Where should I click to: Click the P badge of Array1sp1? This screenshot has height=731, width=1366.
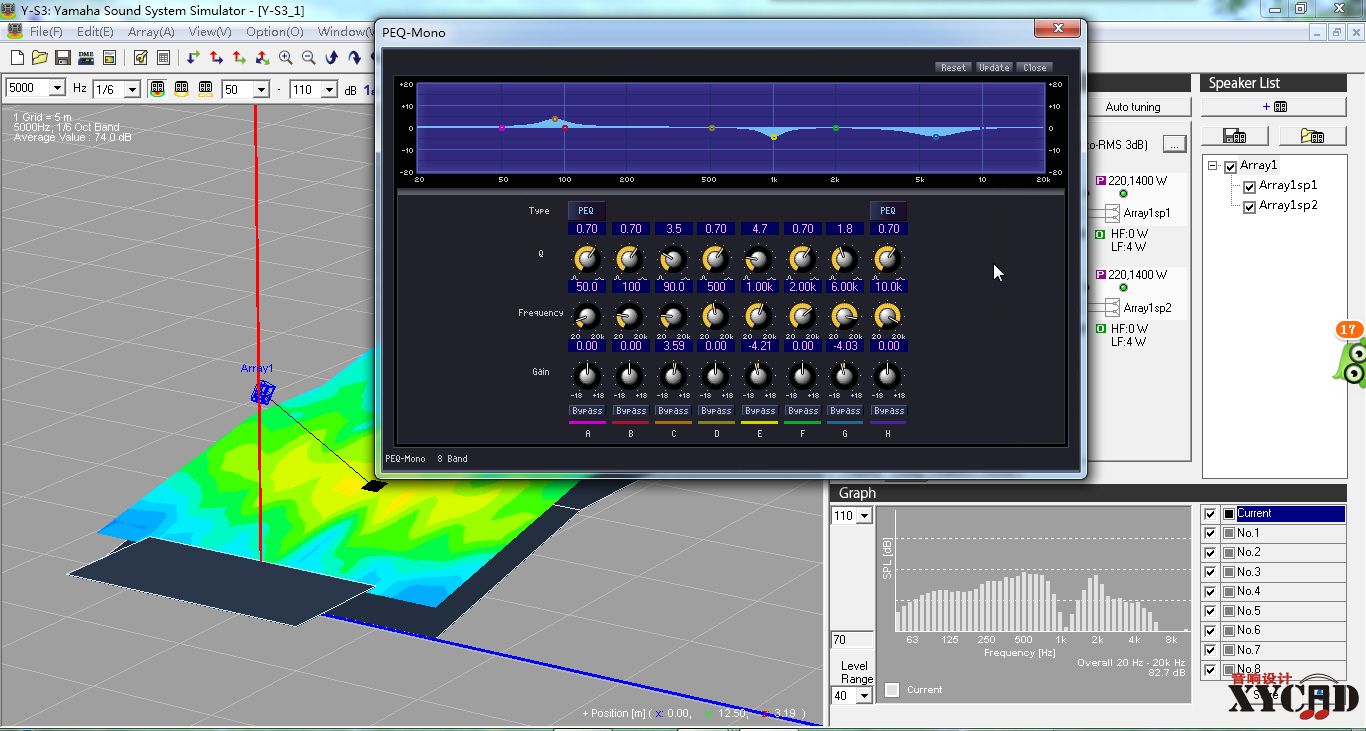1101,181
